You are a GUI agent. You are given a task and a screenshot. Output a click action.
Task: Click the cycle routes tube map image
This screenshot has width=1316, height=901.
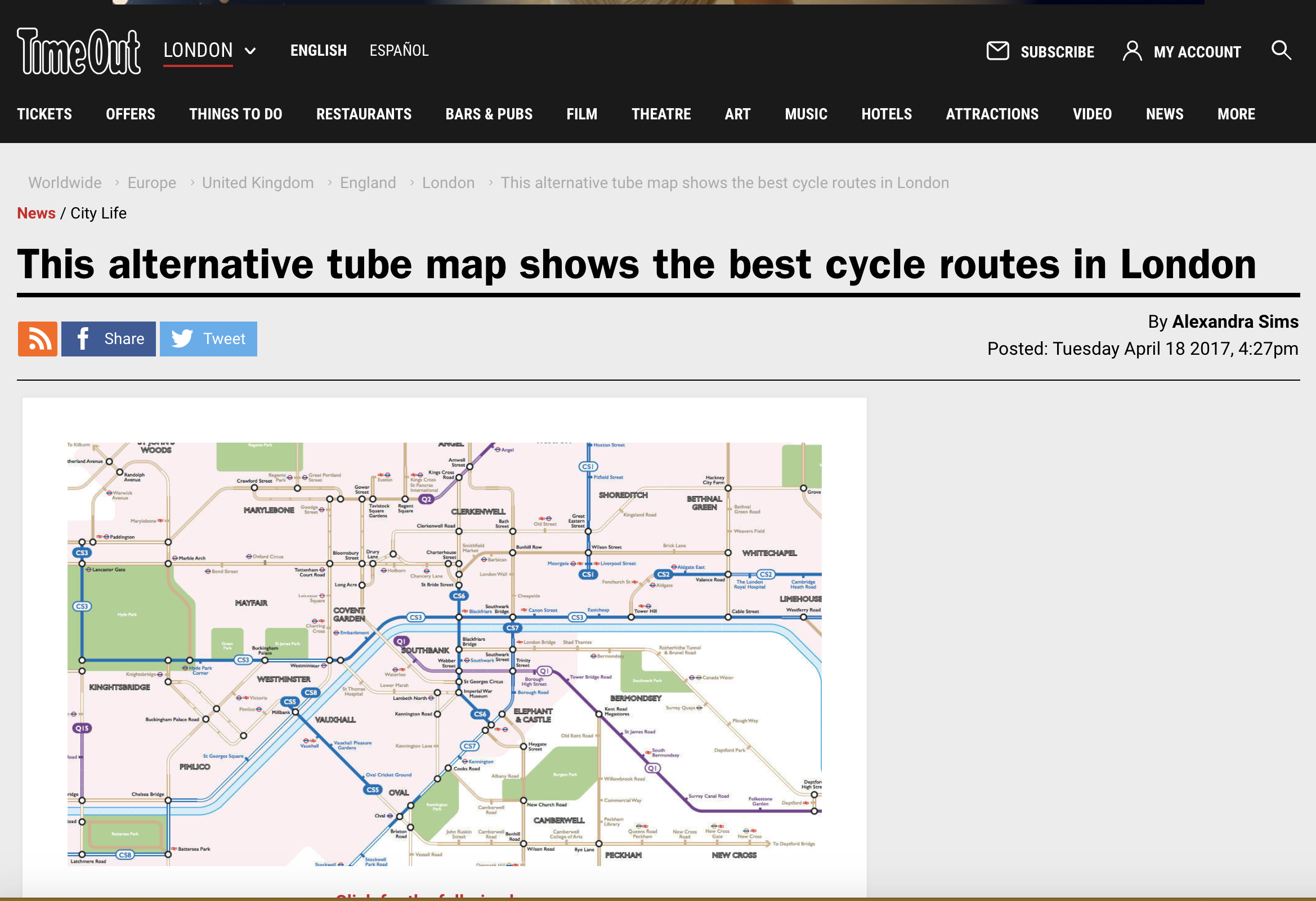[x=444, y=653]
